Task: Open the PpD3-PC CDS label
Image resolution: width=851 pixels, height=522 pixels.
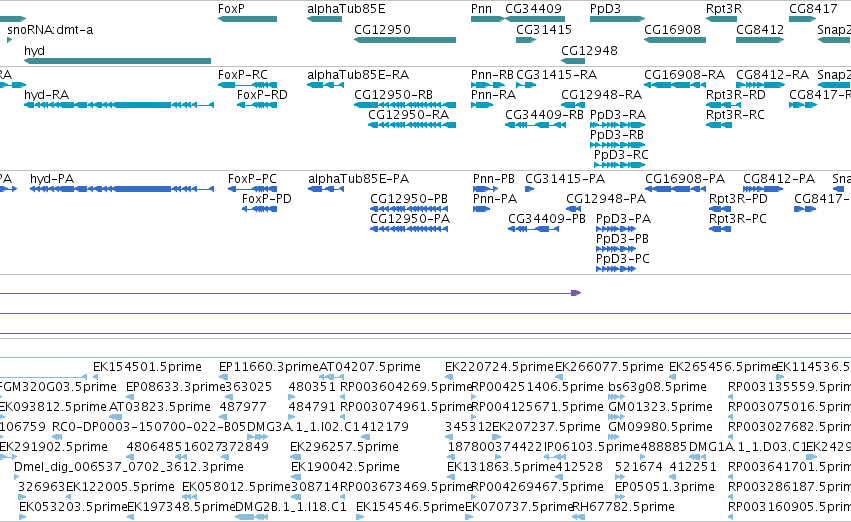Action: pyautogui.click(x=623, y=259)
